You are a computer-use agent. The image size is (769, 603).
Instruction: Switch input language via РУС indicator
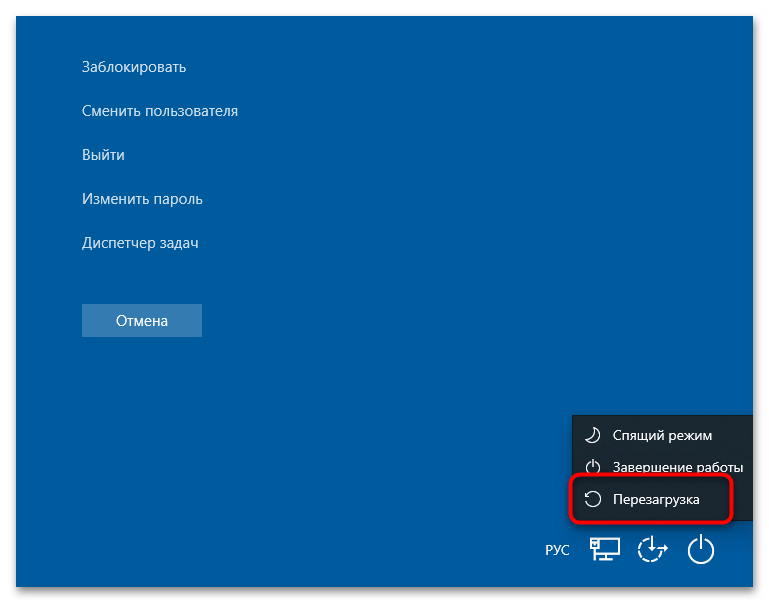(557, 550)
